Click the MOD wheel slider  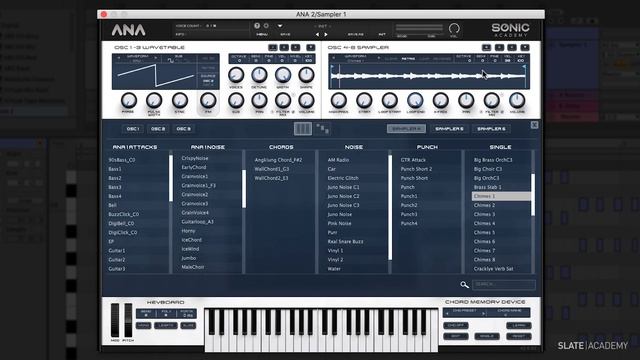coord(115,320)
